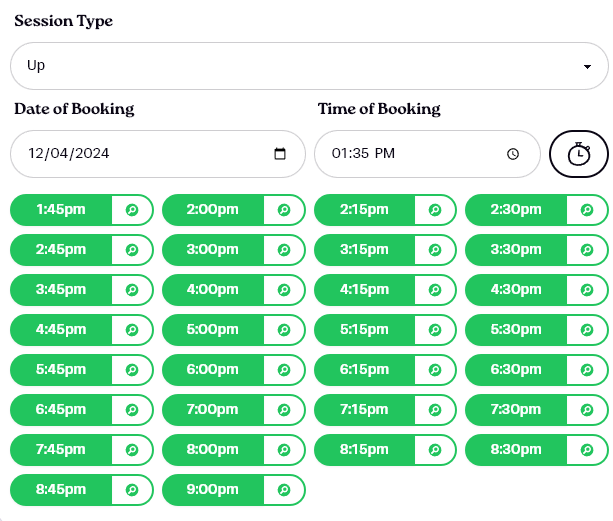Viewport: 613px width, 521px height.
Task: Click the magnifier icon beside 8:45pm
Action: (132, 490)
